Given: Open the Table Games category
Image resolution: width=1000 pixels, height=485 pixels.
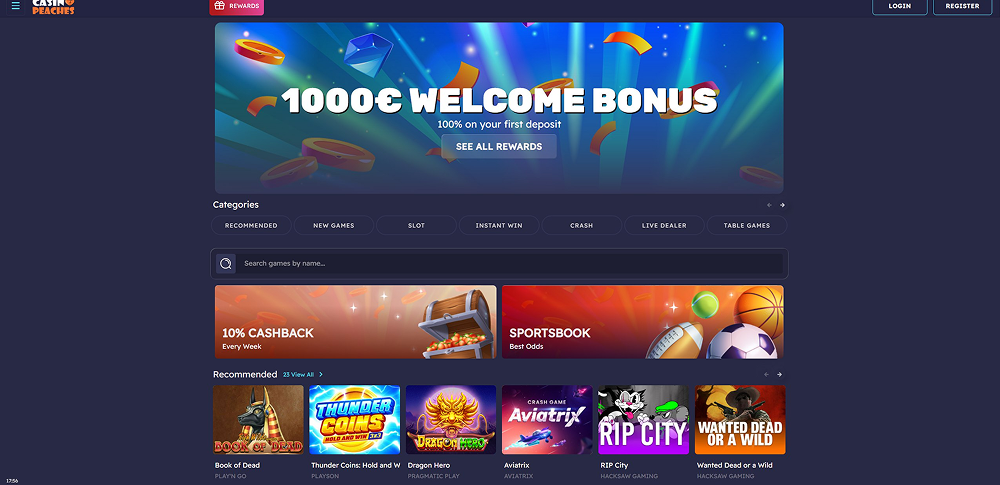Looking at the screenshot, I should (747, 225).
